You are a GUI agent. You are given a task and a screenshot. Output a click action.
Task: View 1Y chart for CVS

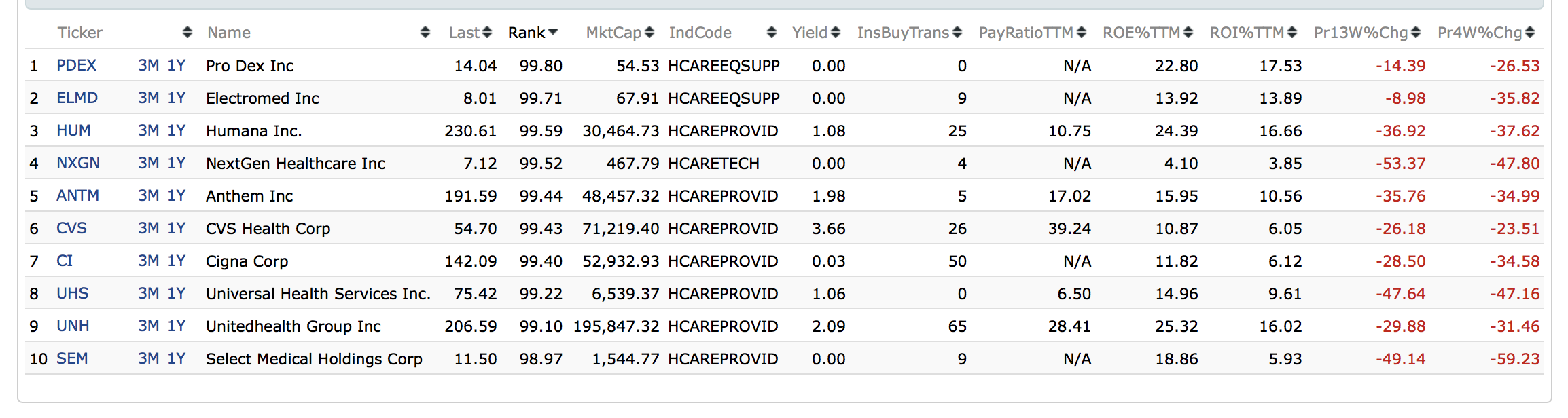pyautogui.click(x=177, y=229)
